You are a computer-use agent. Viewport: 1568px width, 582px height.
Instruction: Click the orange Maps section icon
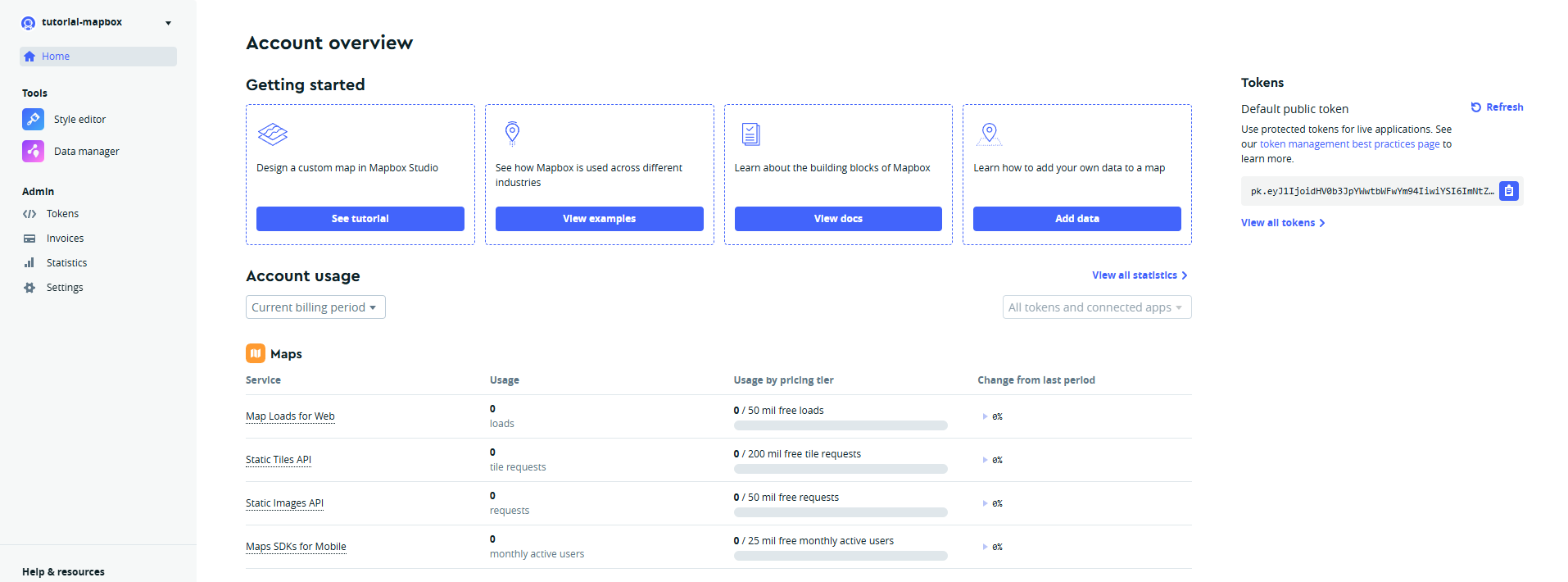256,353
